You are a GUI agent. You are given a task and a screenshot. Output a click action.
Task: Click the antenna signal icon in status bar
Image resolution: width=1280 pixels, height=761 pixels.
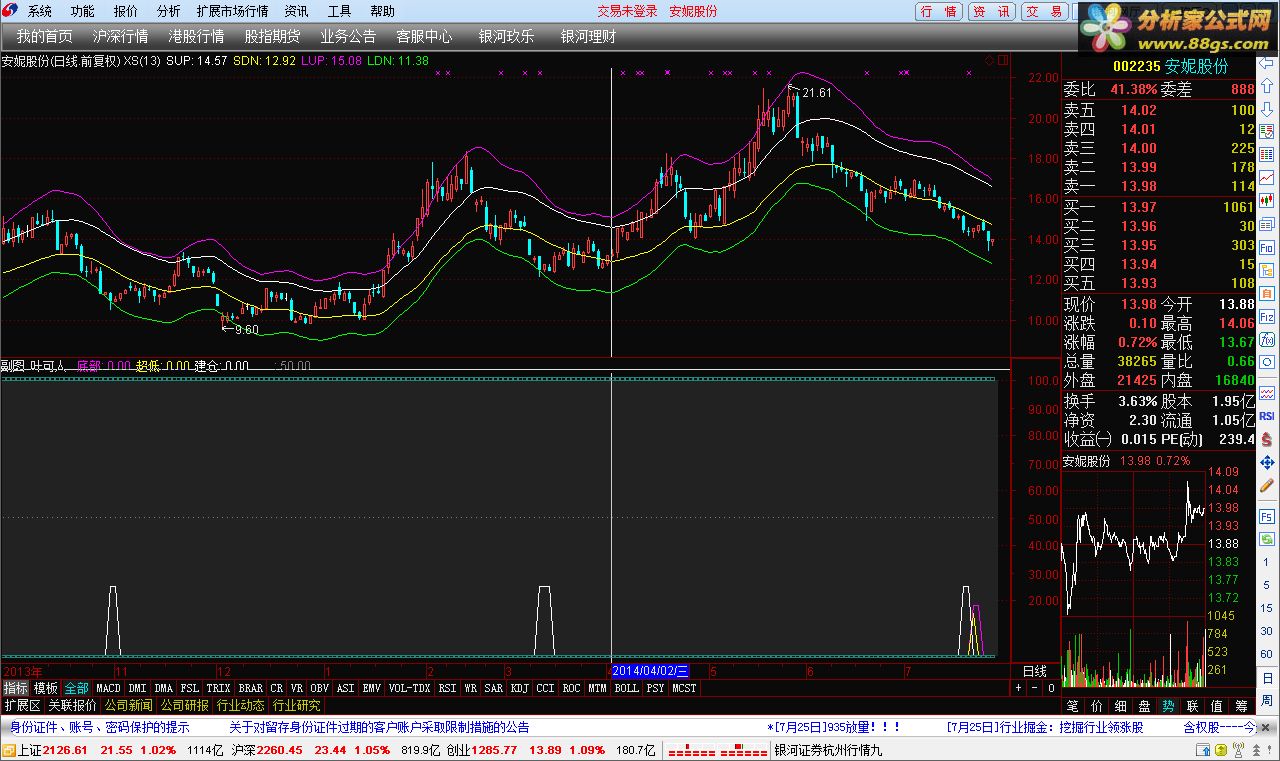[1238, 749]
